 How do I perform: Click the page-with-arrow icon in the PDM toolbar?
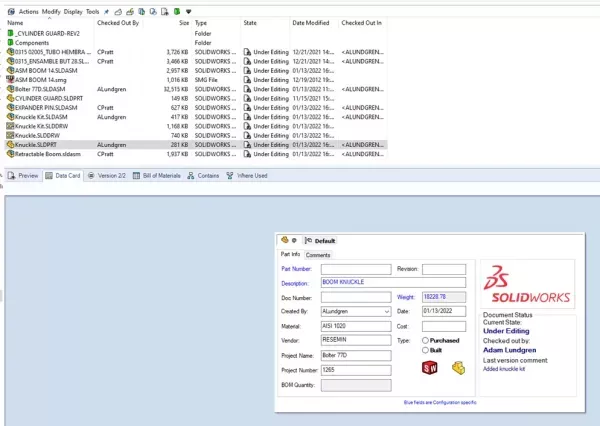[x=165, y=12]
